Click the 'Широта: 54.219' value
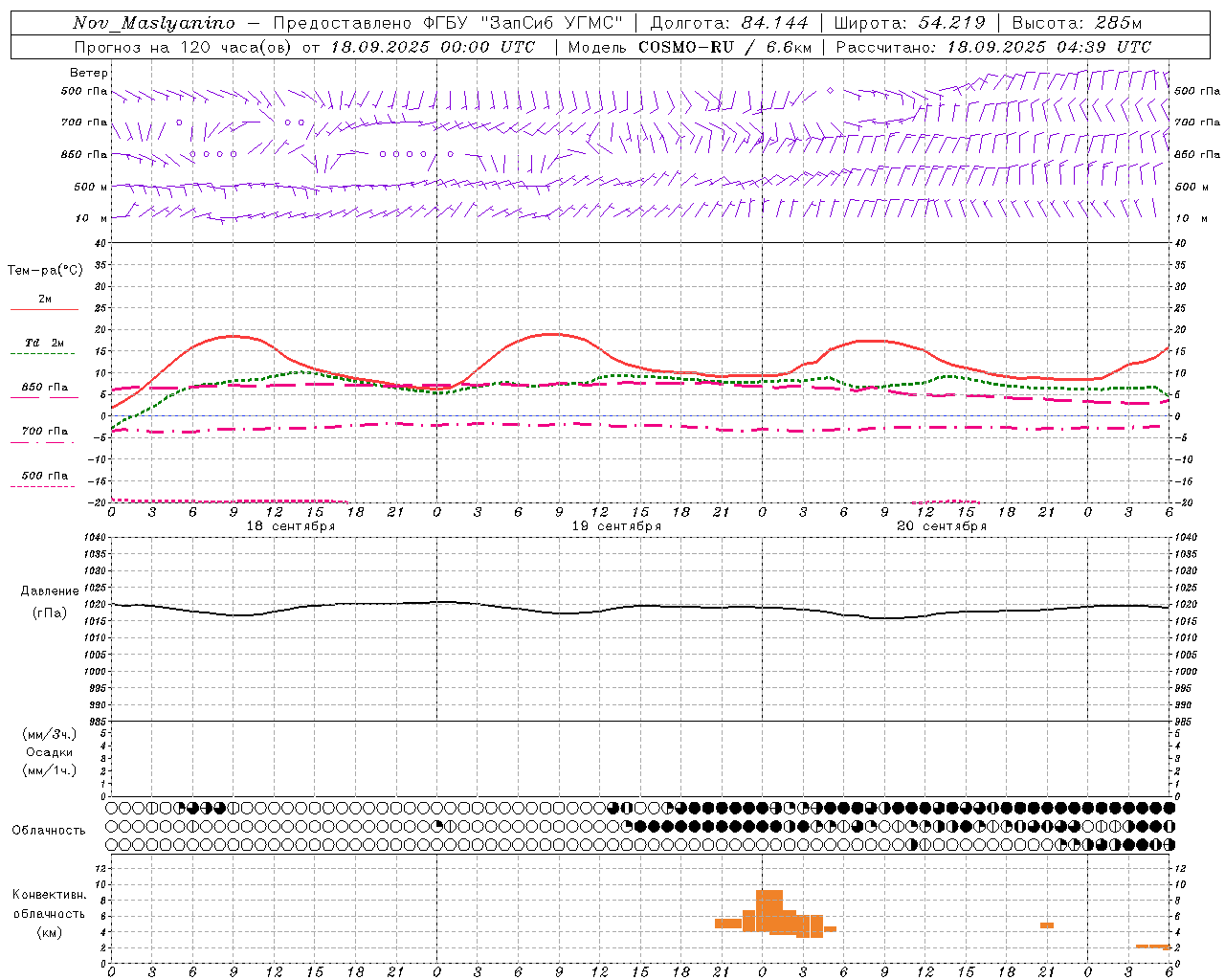Screen dimensions: 1225x980 [x=910, y=23]
